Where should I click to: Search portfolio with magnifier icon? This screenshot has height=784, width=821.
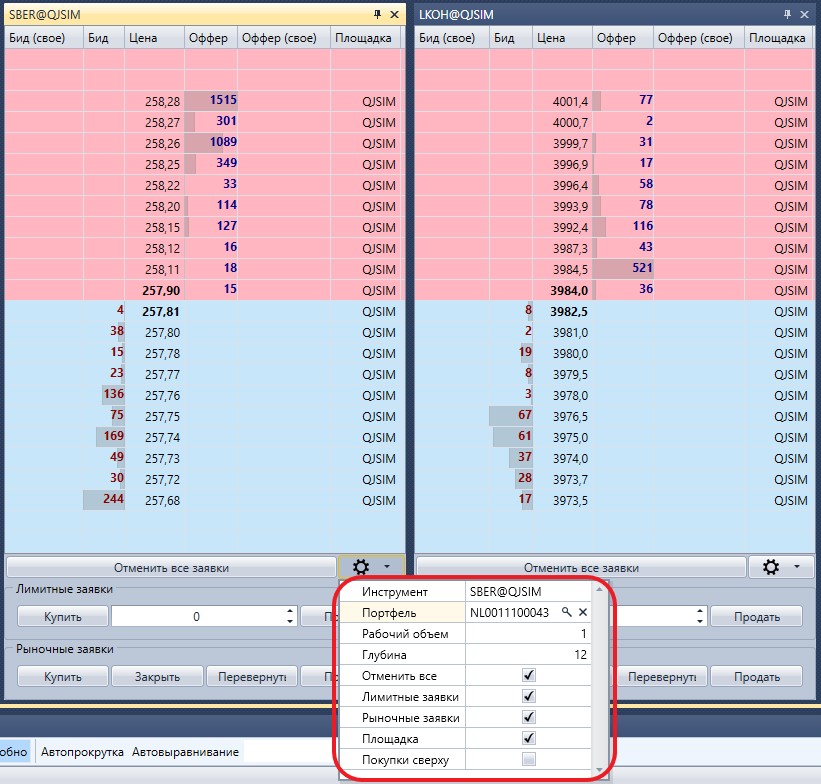click(x=567, y=612)
